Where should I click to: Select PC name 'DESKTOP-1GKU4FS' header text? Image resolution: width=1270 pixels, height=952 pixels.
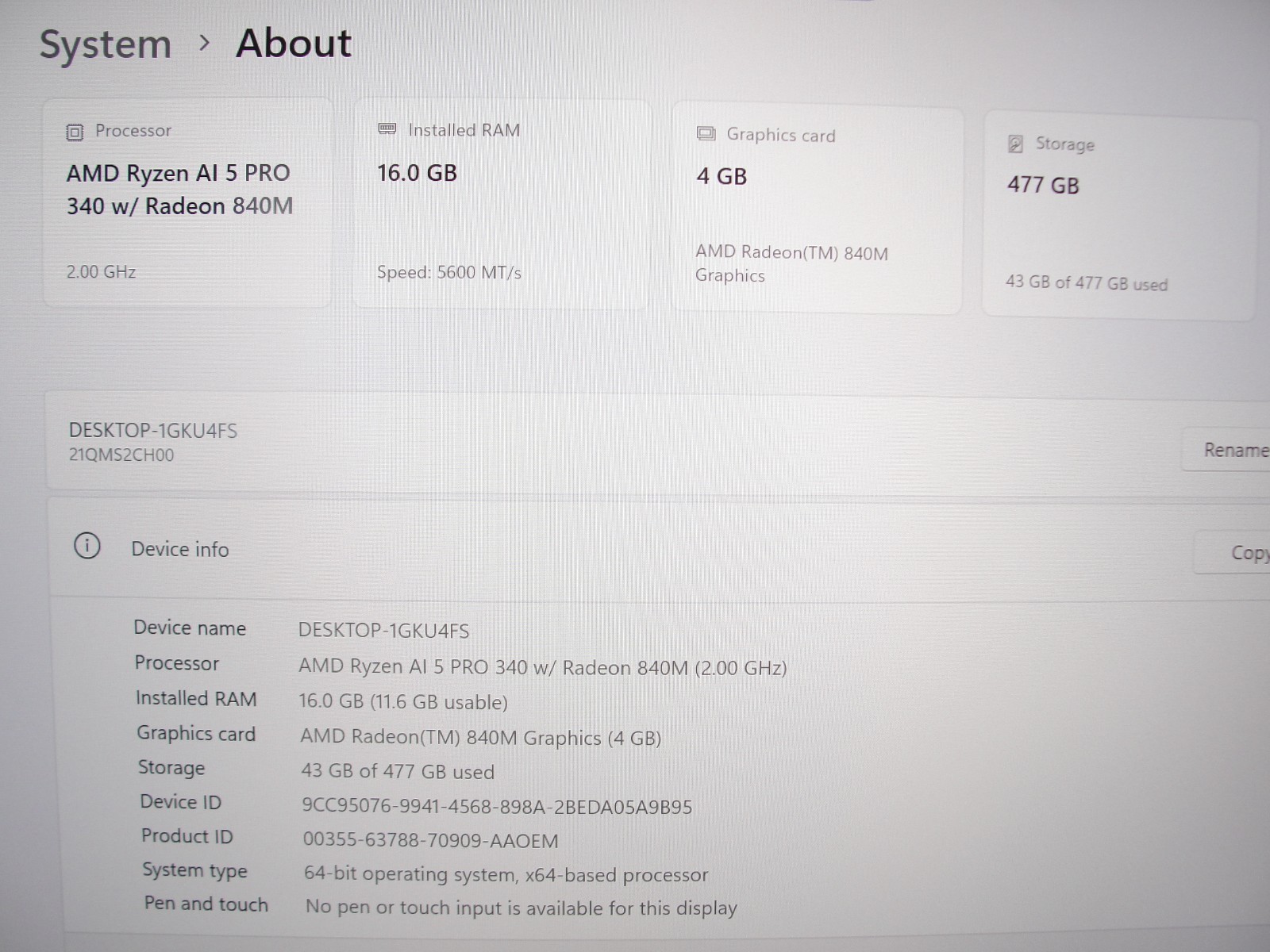tap(153, 431)
